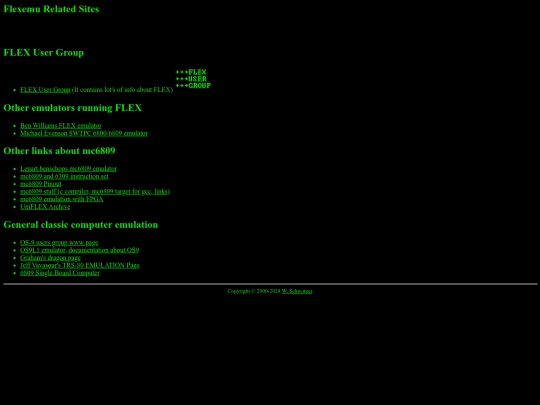Viewport: 540px width, 405px height.
Task: Click Other links about mc6809 heading
Action: (x=59, y=151)
